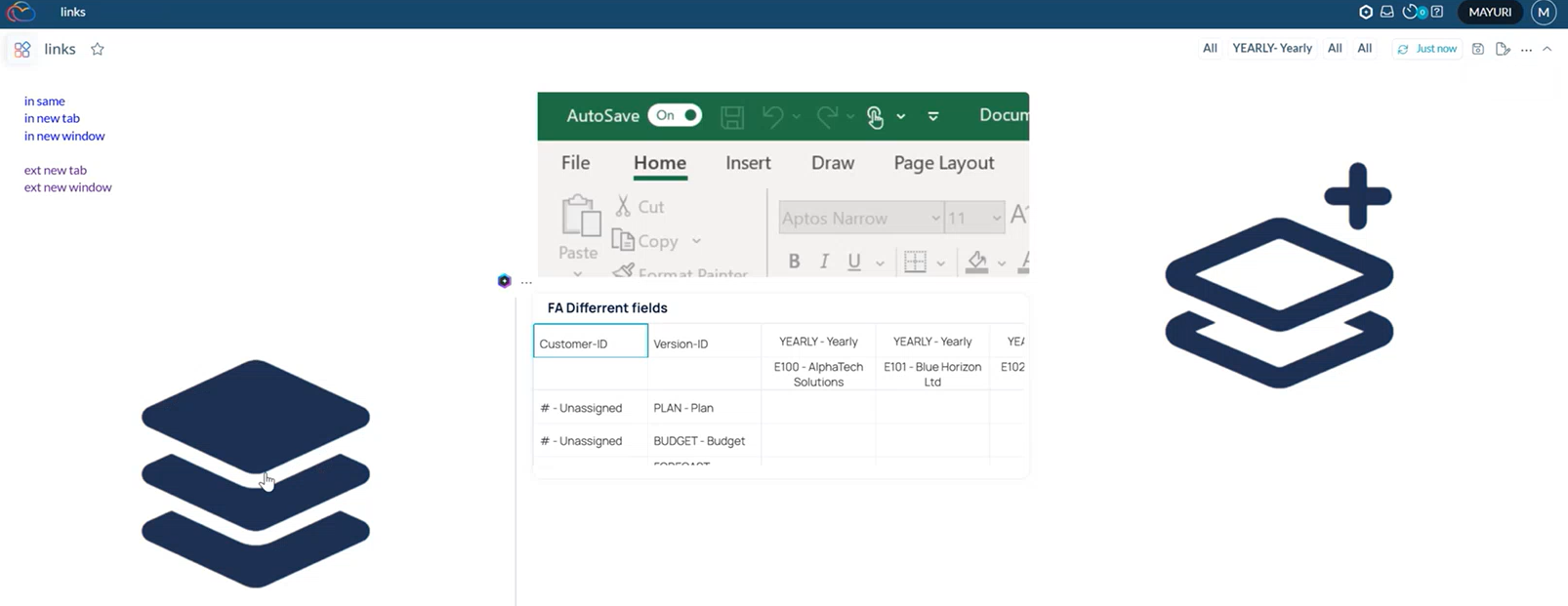
Task: Click the Just now refresh button
Action: 1427,49
